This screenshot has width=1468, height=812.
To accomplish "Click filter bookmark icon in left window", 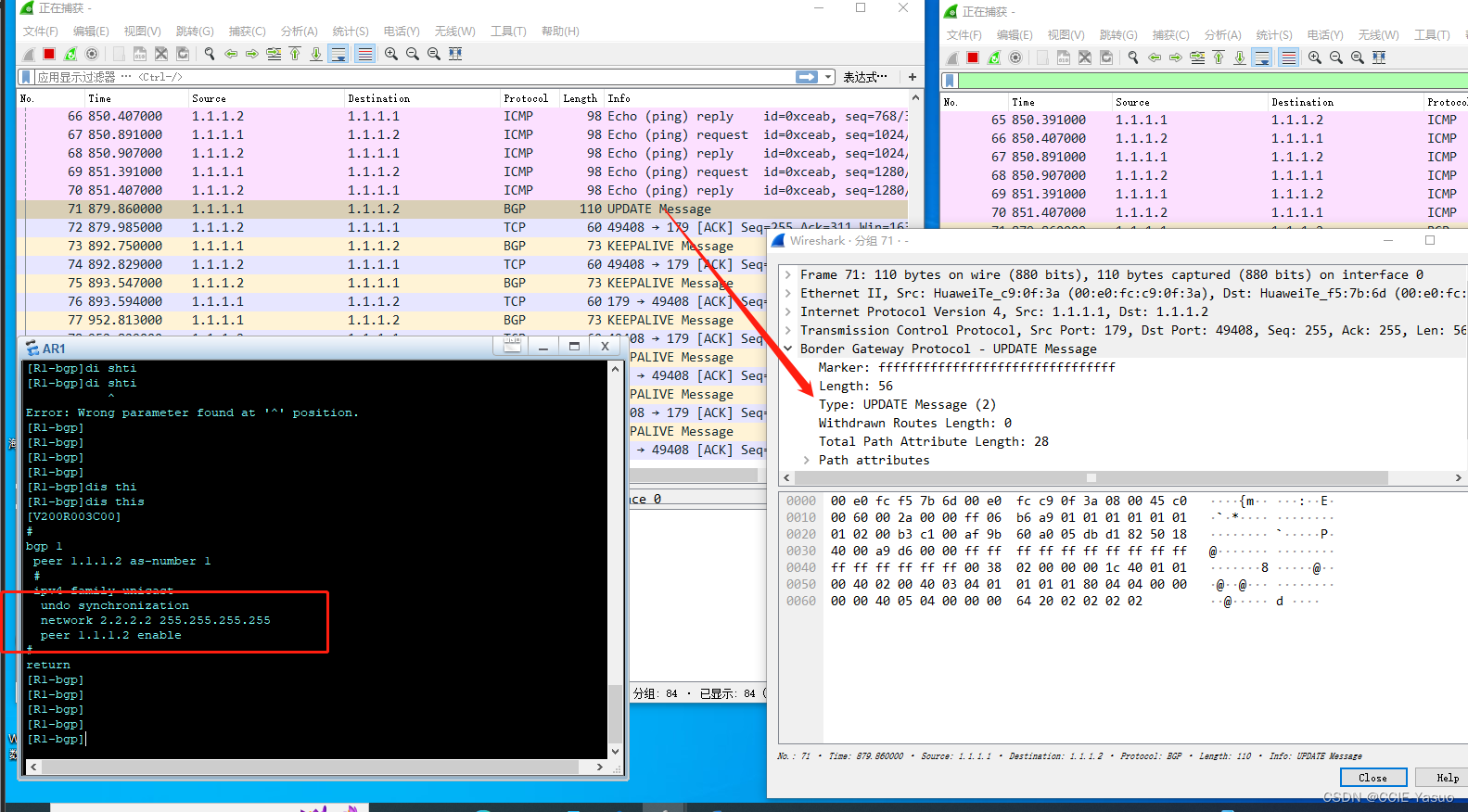I will pos(26,77).
